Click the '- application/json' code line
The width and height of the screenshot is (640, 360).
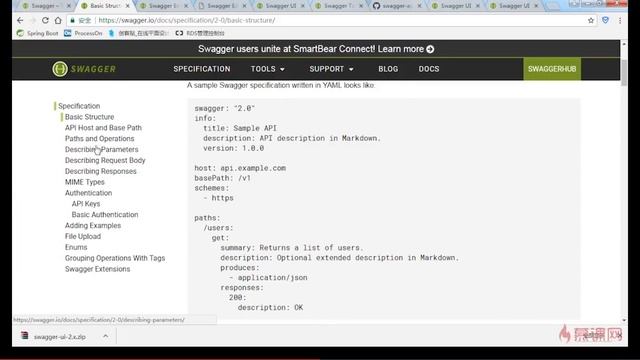[268, 278]
